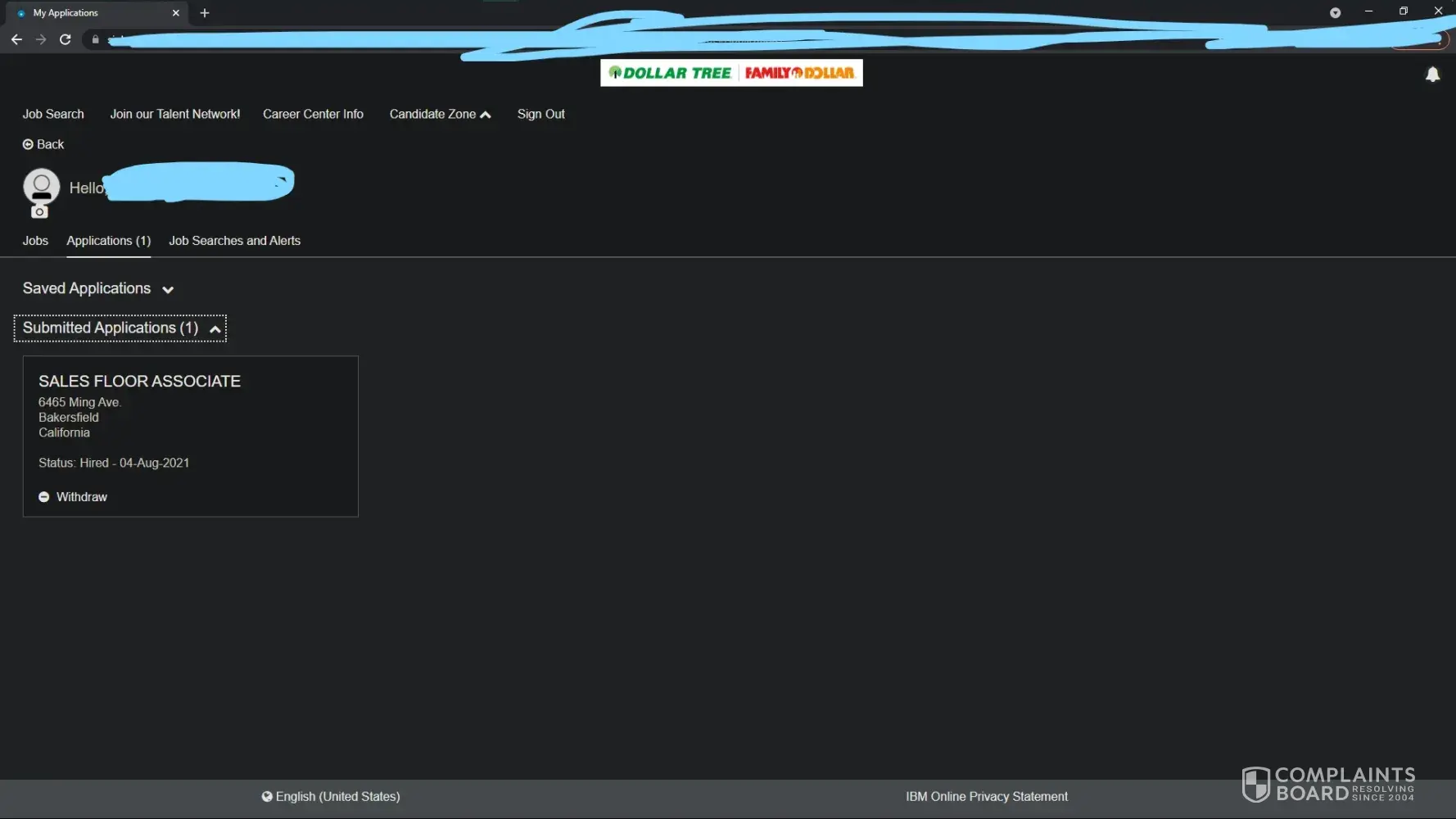The height and width of the screenshot is (819, 1456).
Task: Open a new browser tab
Action: pyautogui.click(x=205, y=13)
